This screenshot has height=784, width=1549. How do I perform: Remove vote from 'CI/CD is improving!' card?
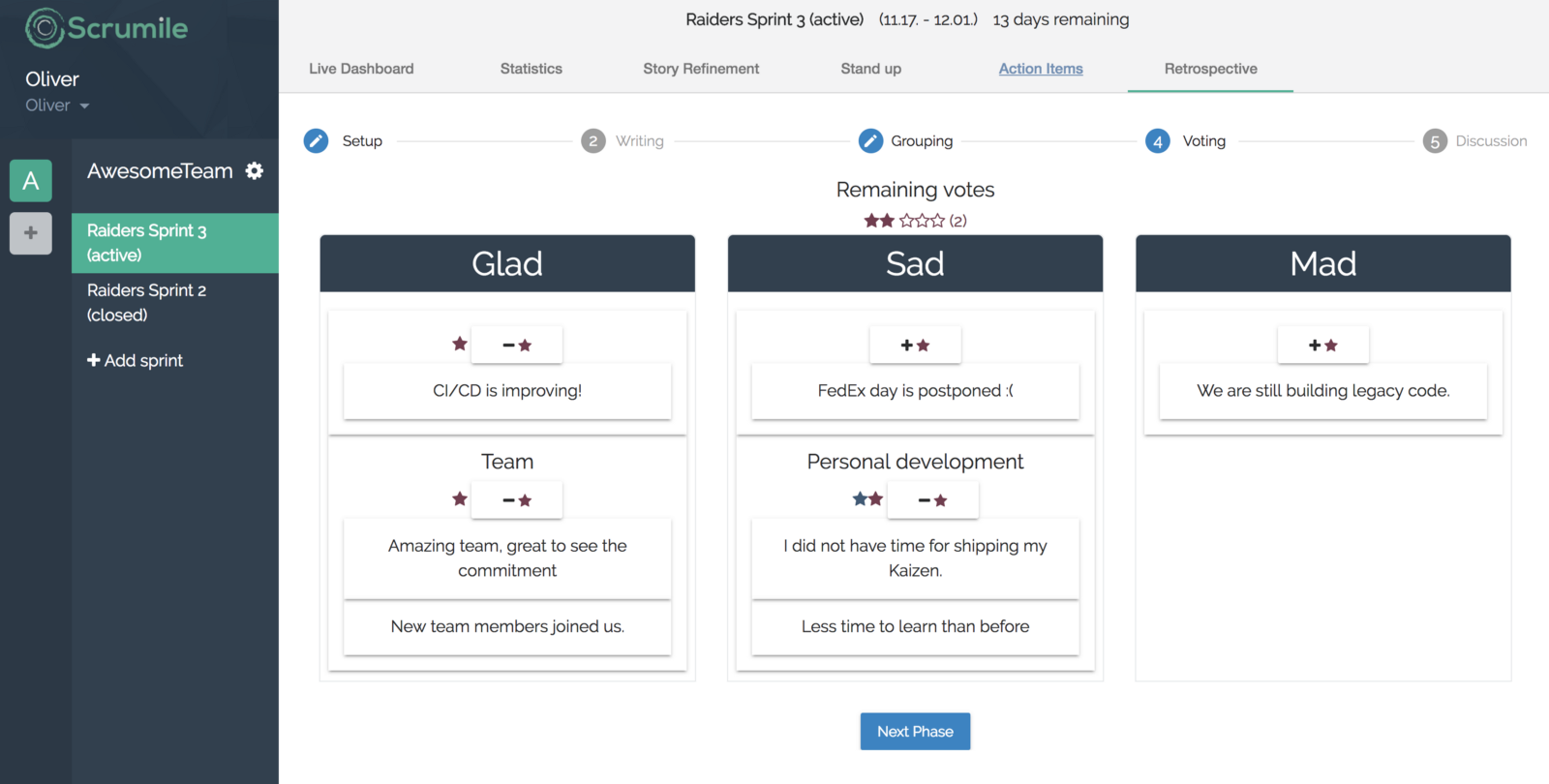(x=517, y=346)
